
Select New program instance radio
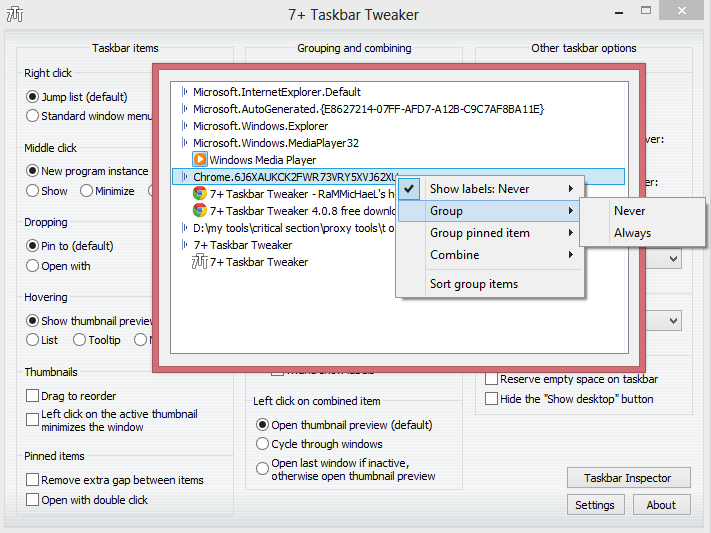[x=32, y=171]
